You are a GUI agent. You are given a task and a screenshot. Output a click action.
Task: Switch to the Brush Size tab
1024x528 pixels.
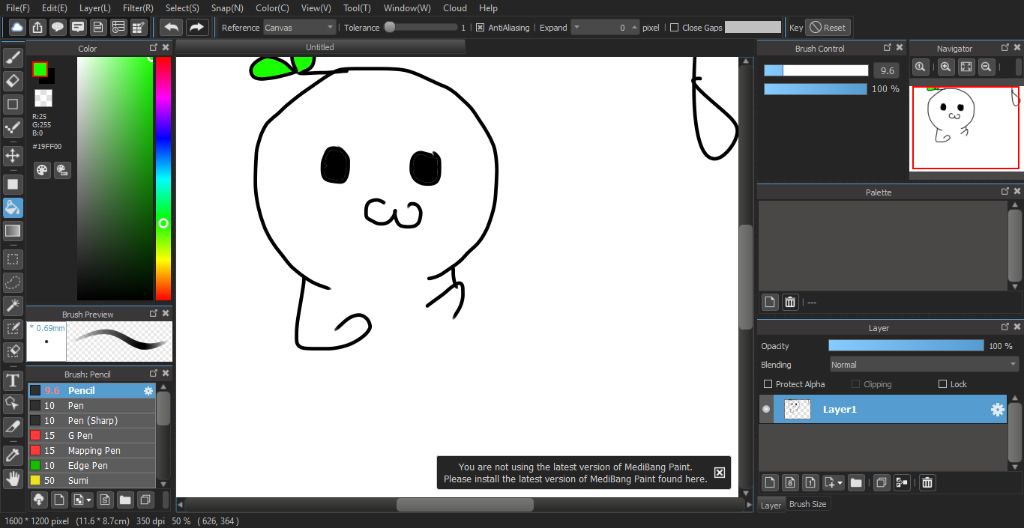(808, 505)
